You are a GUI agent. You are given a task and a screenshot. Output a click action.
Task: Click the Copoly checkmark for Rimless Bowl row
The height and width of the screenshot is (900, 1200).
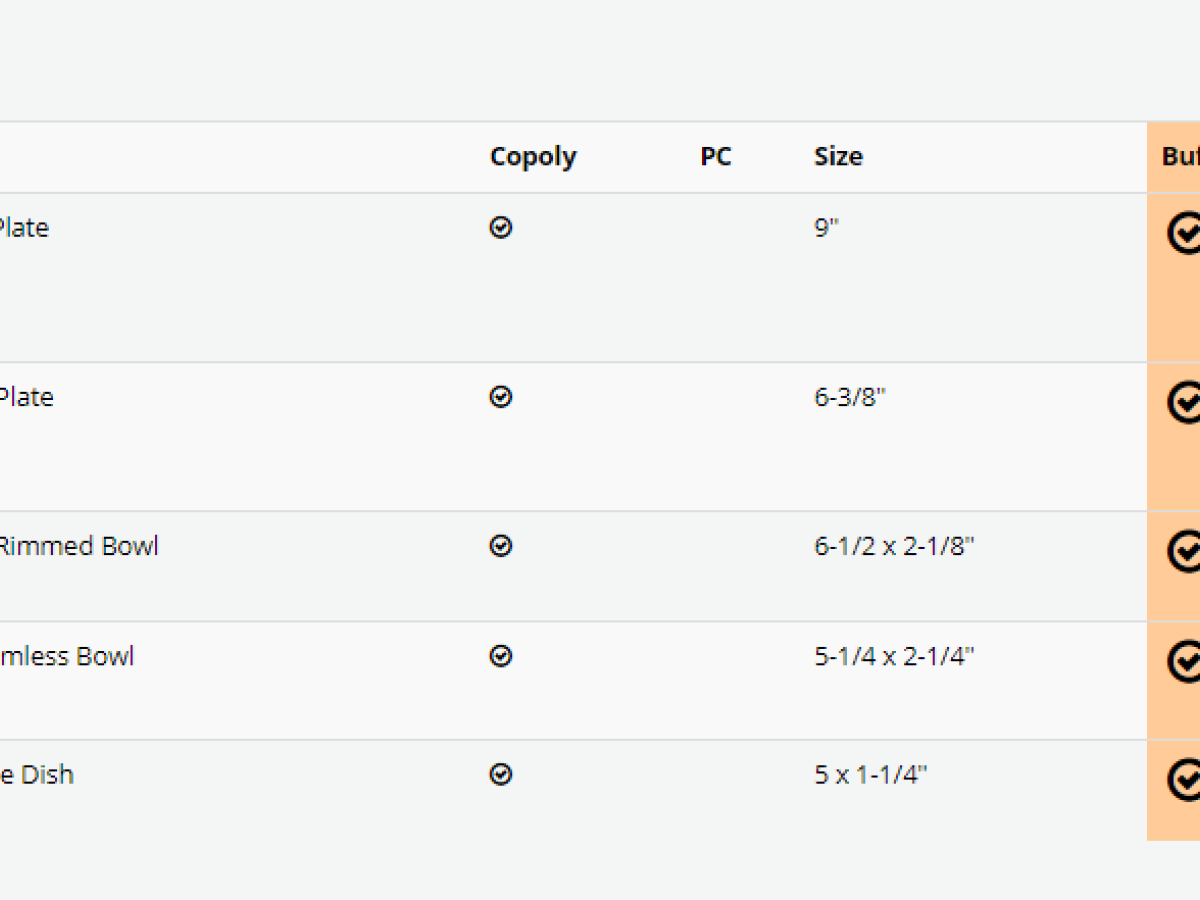click(501, 656)
